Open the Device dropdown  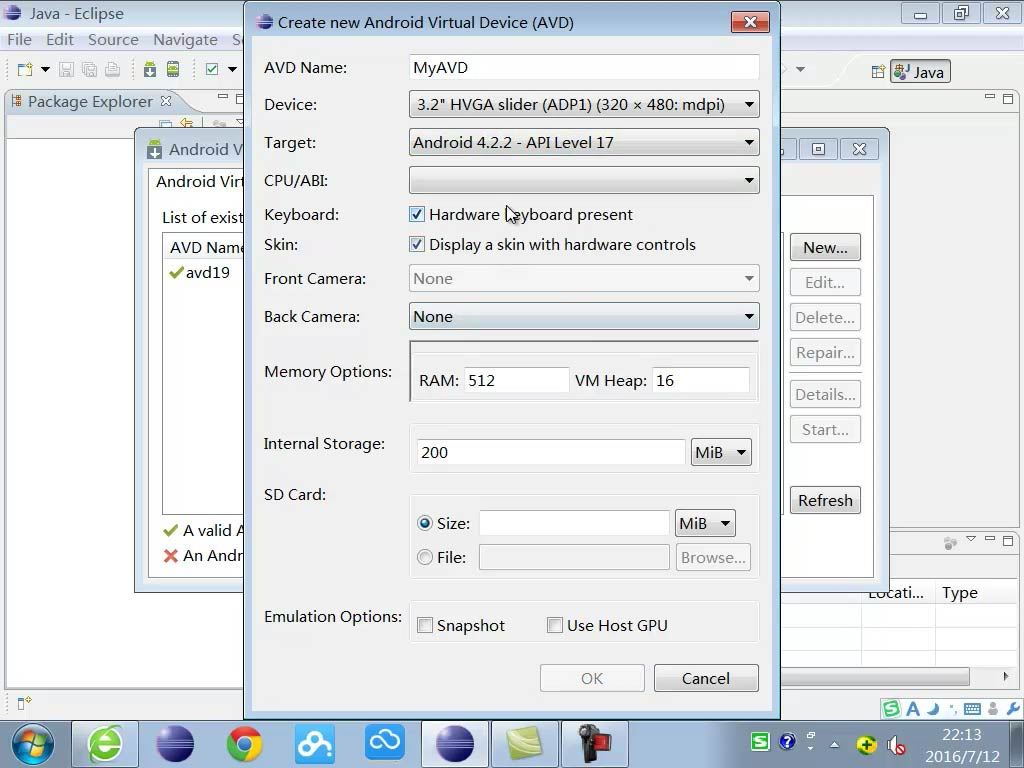tap(584, 104)
